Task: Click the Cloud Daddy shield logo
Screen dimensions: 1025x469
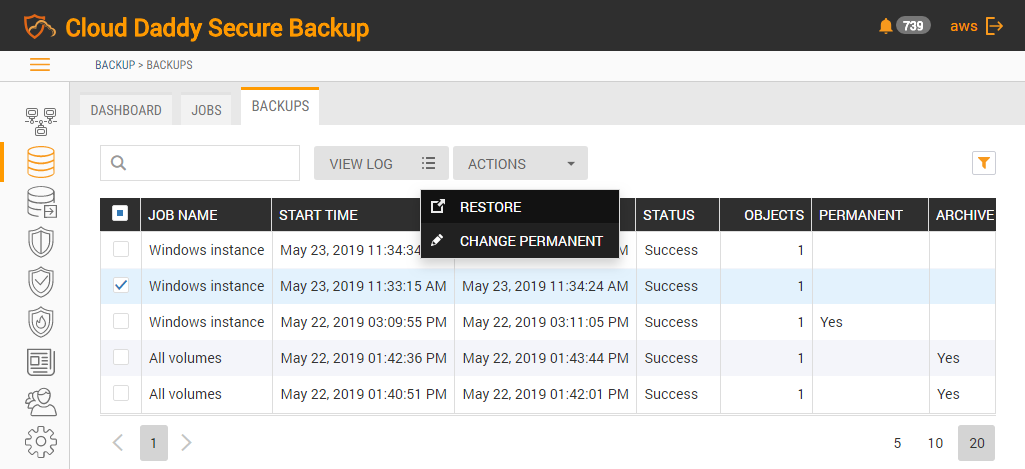Action: point(40,26)
